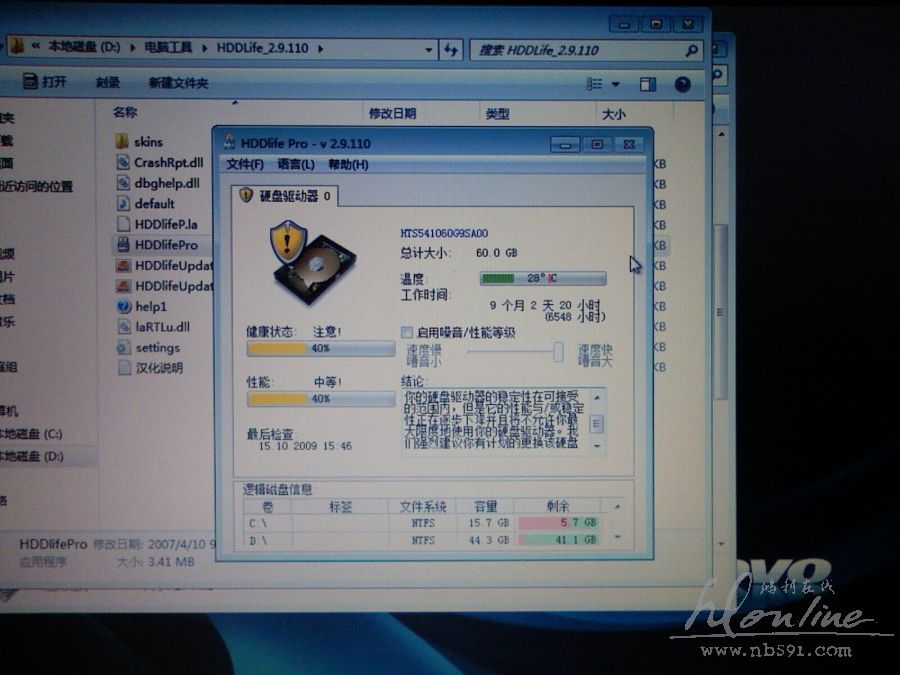Click the default audio file icon

pyautogui.click(x=123, y=203)
